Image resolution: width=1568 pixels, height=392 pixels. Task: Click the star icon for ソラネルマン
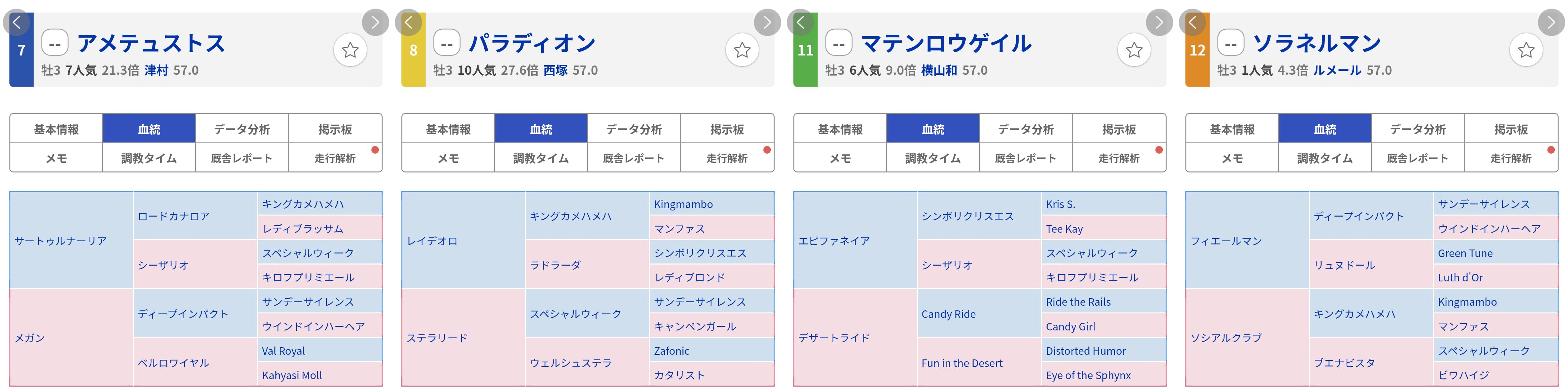click(x=1526, y=50)
